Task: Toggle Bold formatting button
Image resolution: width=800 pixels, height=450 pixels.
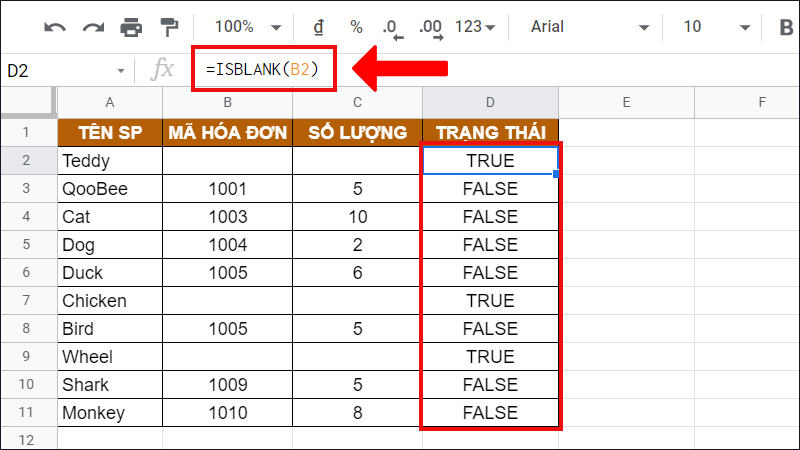Action: (785, 27)
